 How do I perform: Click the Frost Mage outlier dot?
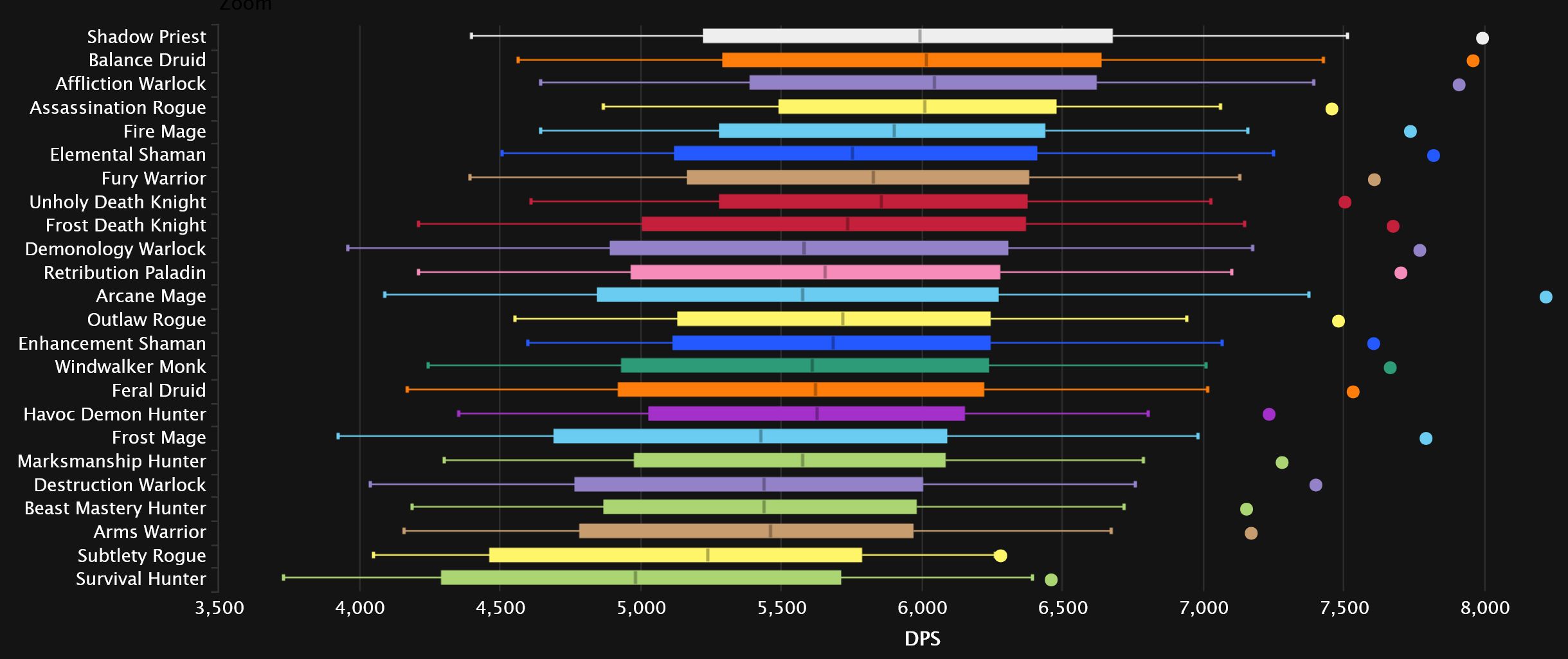pos(1425,438)
